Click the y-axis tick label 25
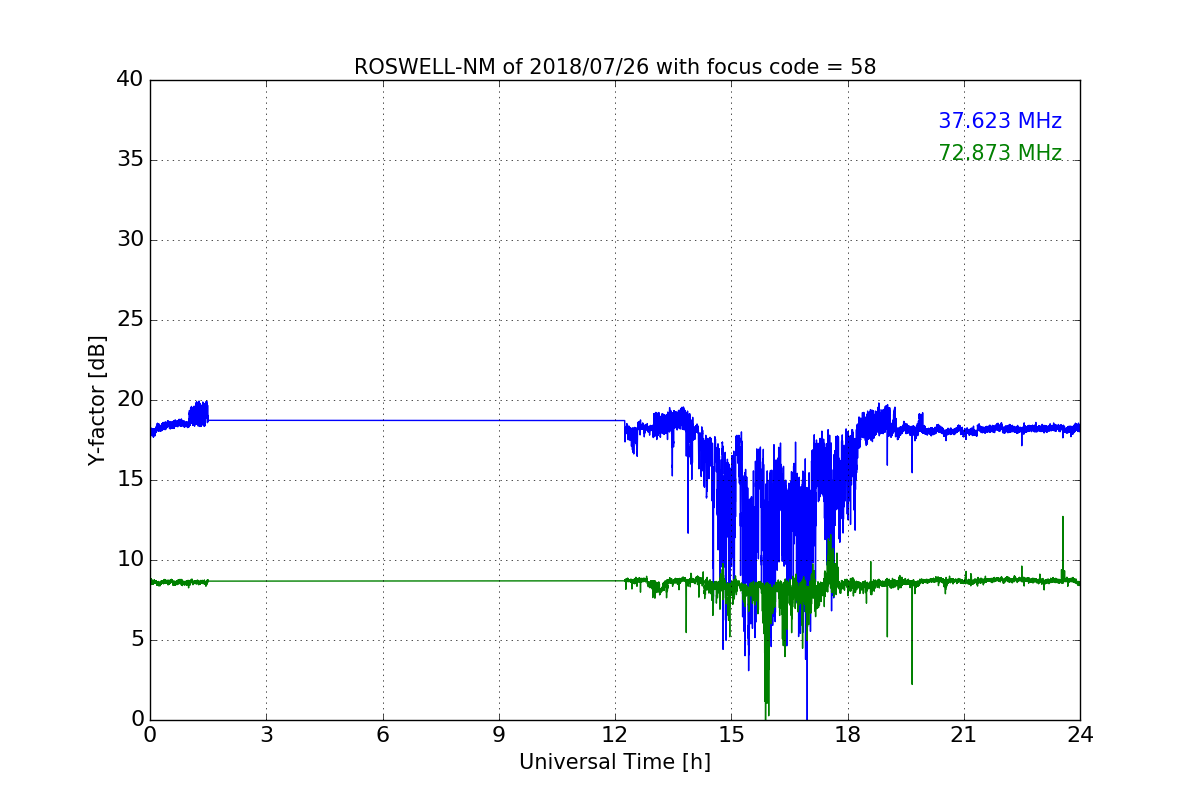Screen dimensions: 1200x800 point(129,320)
